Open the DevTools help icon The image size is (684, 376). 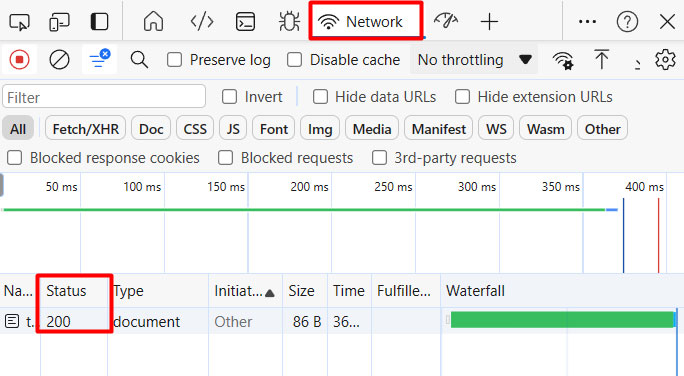627,21
